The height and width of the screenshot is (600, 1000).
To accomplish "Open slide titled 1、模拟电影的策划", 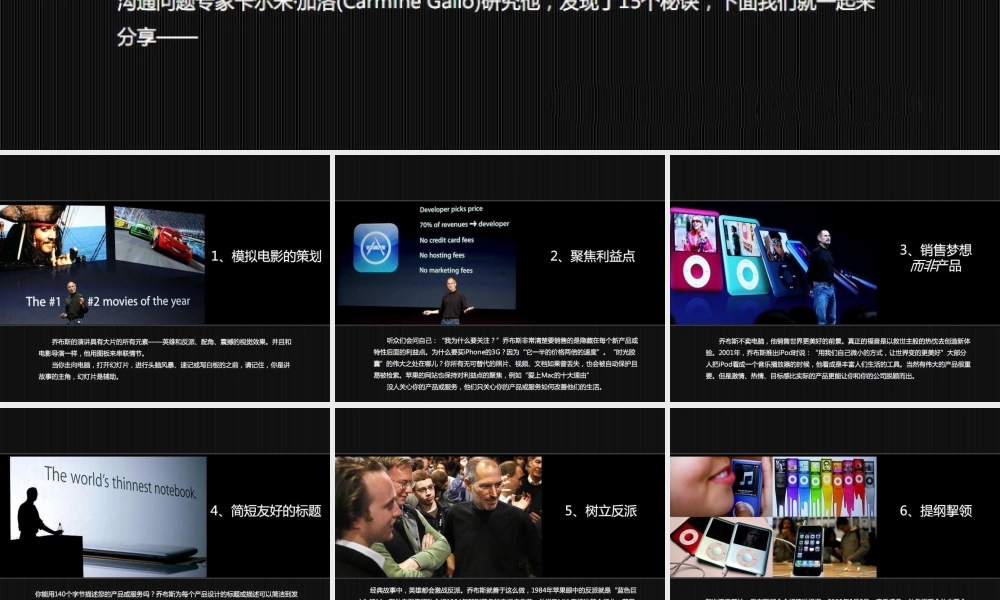I will coord(266,256).
